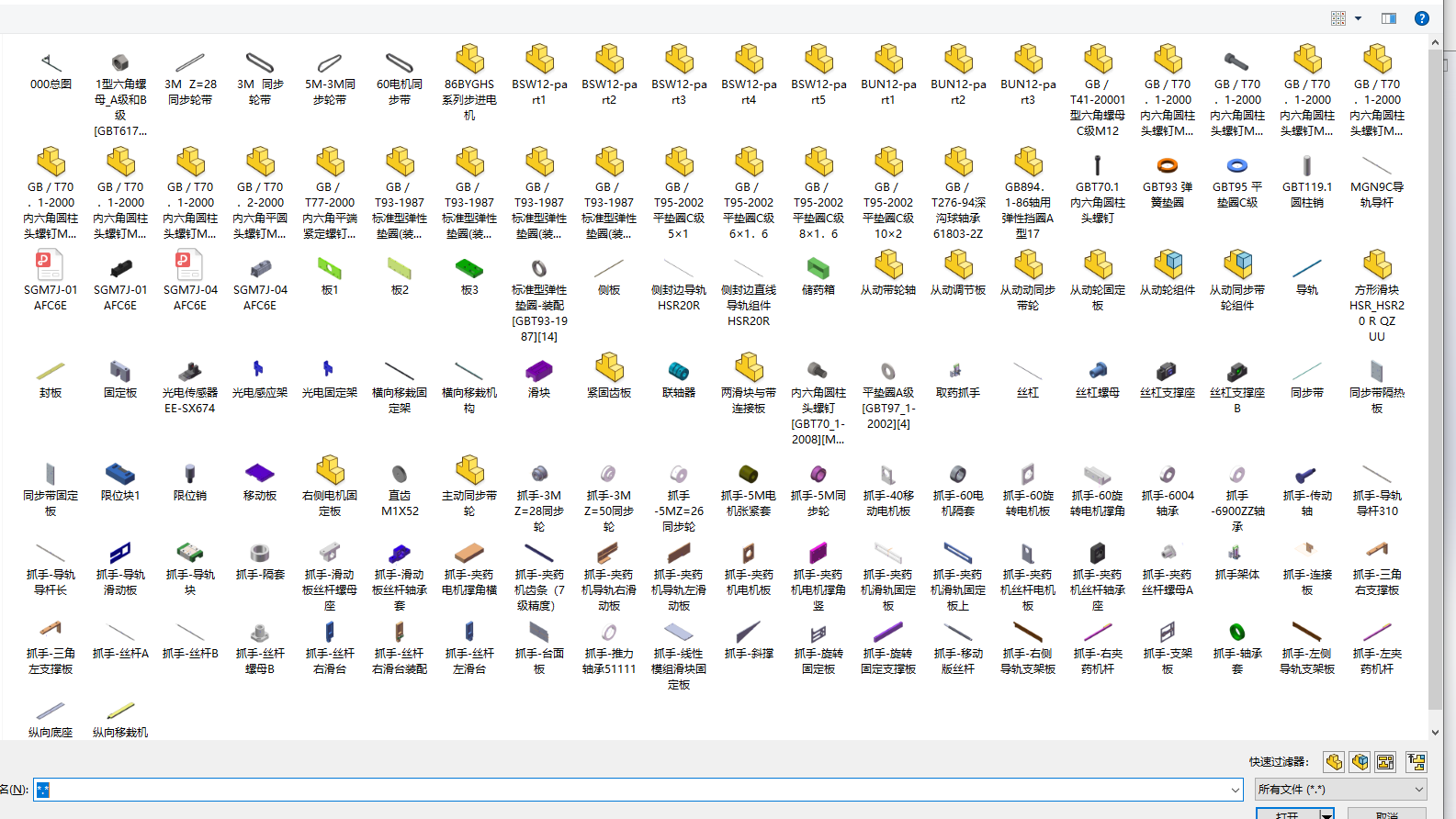The height and width of the screenshot is (819, 1456).
Task: Toggle the parts quick filter
Action: [x=1334, y=762]
